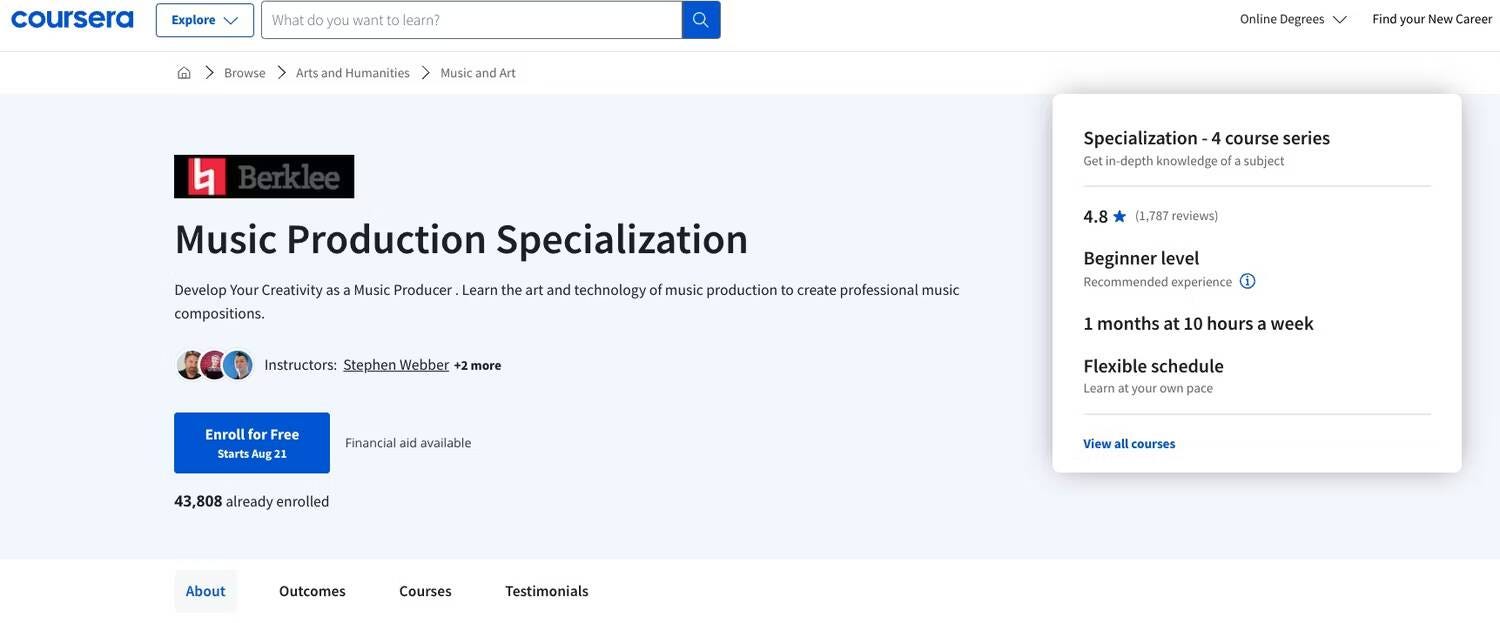Screen dimensions: 1500x623
Task: Click the 'Instructors:' label
Action: pos(301,365)
